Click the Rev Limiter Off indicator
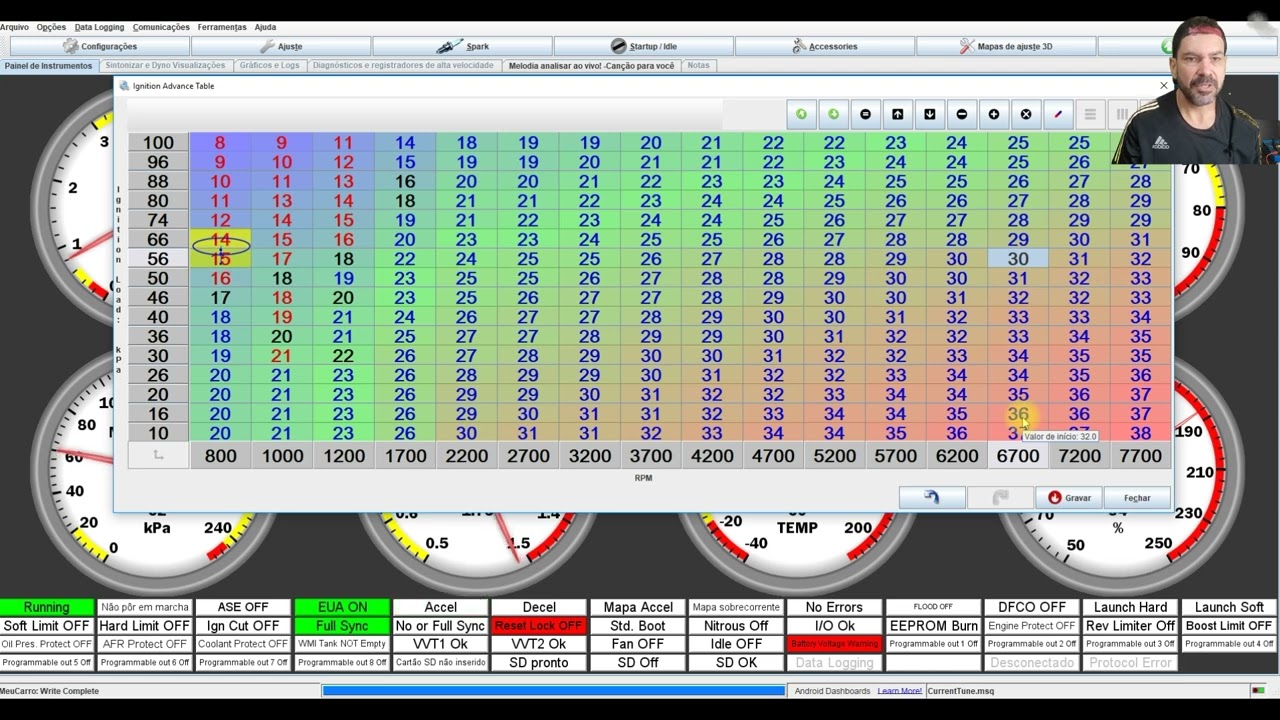1280x720 pixels. (x=1130, y=626)
